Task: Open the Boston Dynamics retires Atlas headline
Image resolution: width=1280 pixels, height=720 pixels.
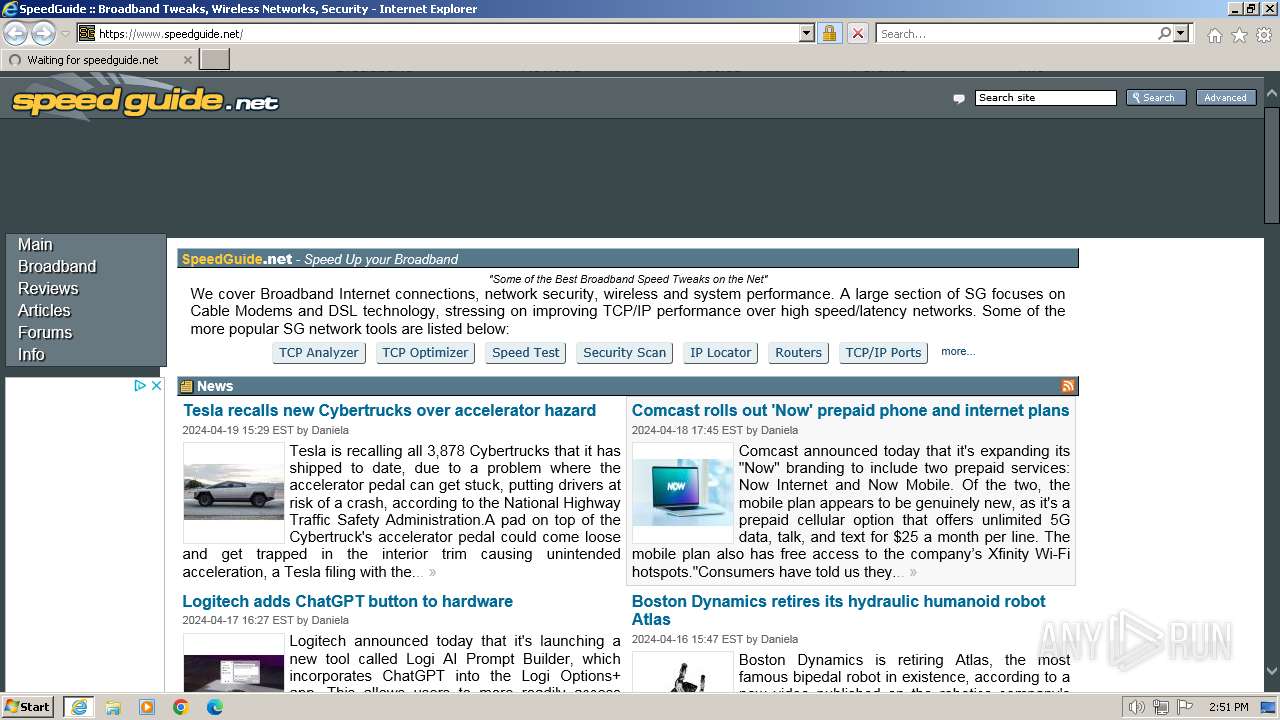Action: (838, 610)
